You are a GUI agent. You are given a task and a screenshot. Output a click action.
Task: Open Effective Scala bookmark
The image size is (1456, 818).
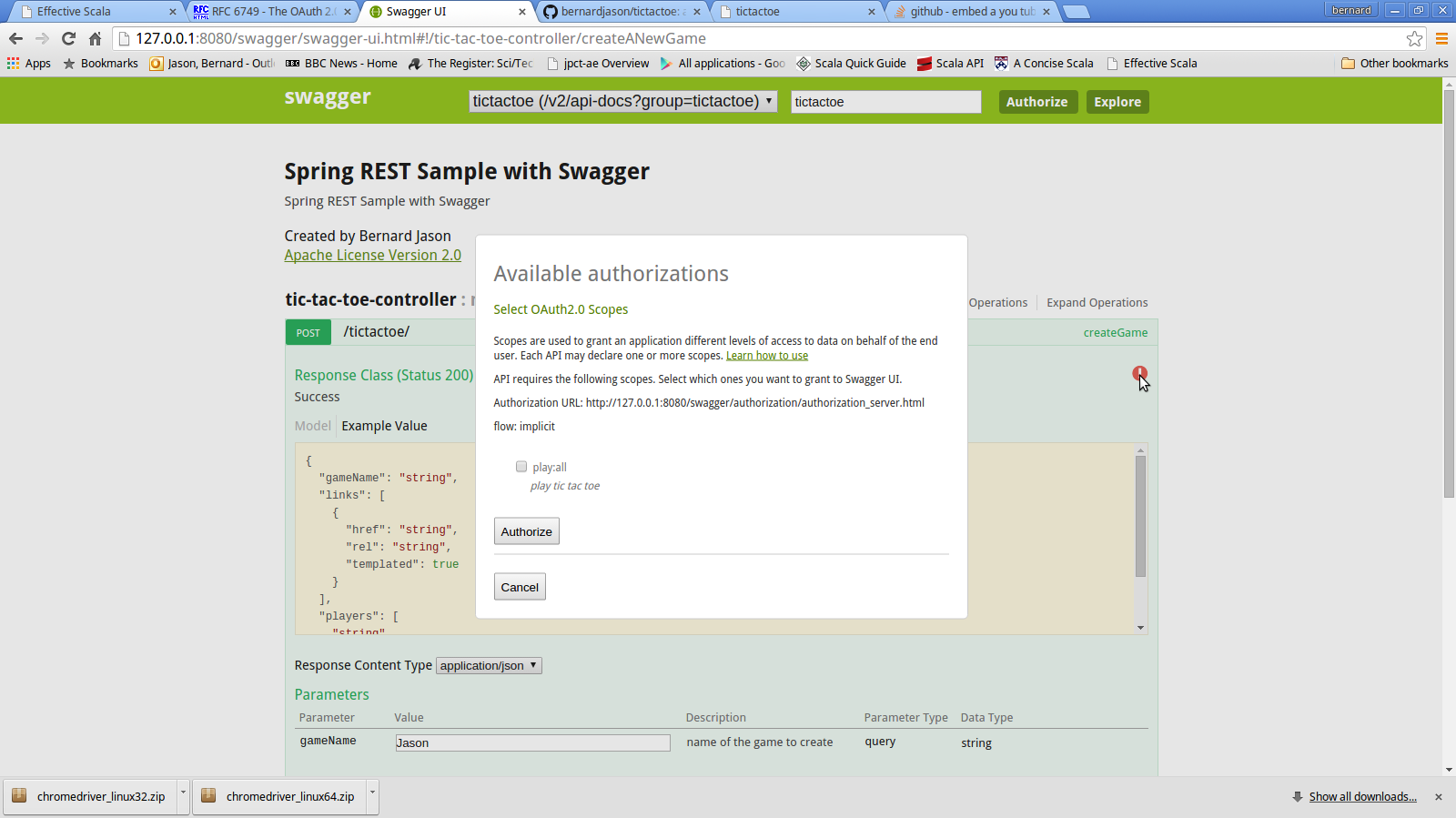pyautogui.click(x=1151, y=63)
